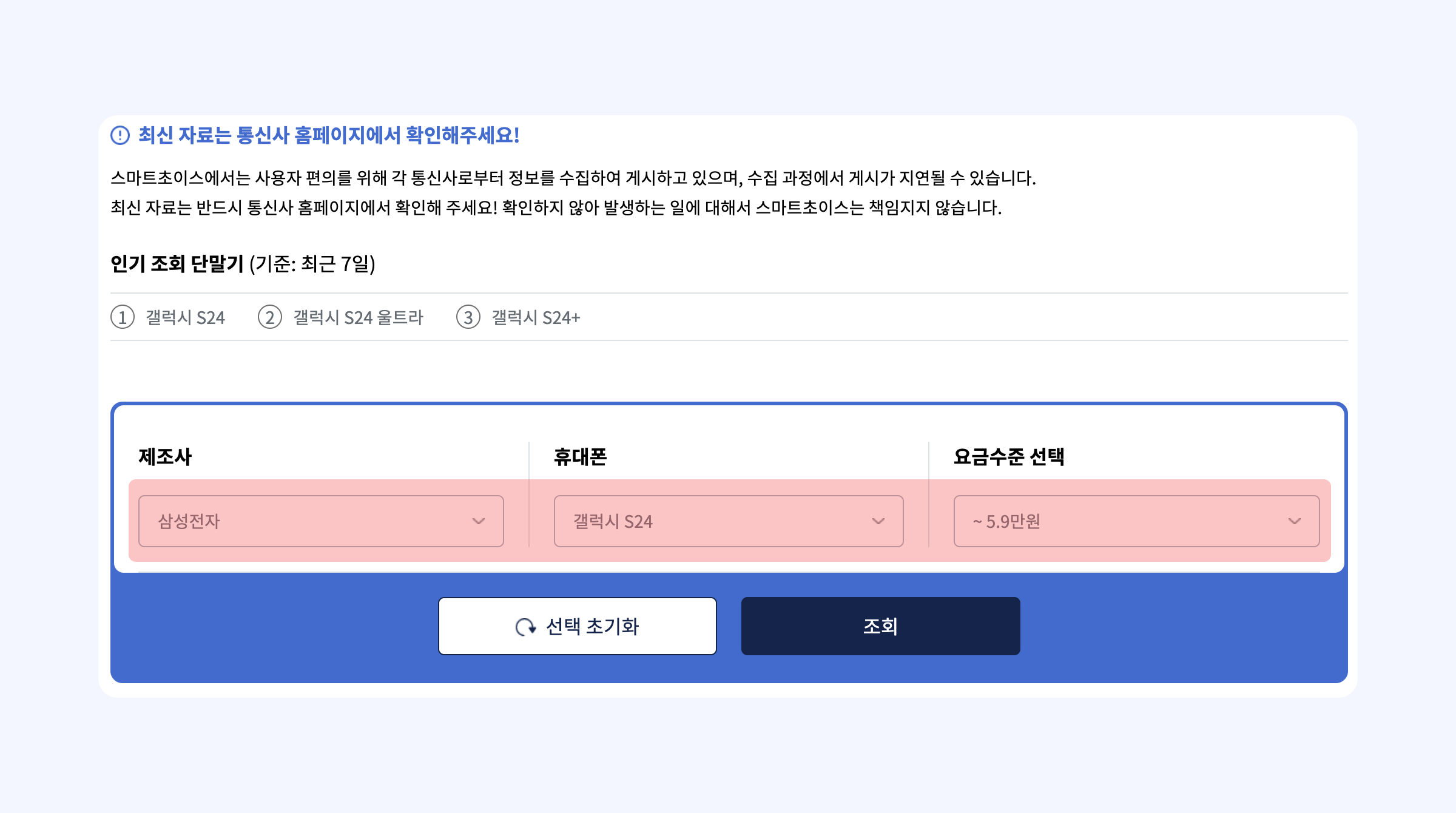Click the 조회 search button
This screenshot has height=813, width=1456.
coord(880,626)
